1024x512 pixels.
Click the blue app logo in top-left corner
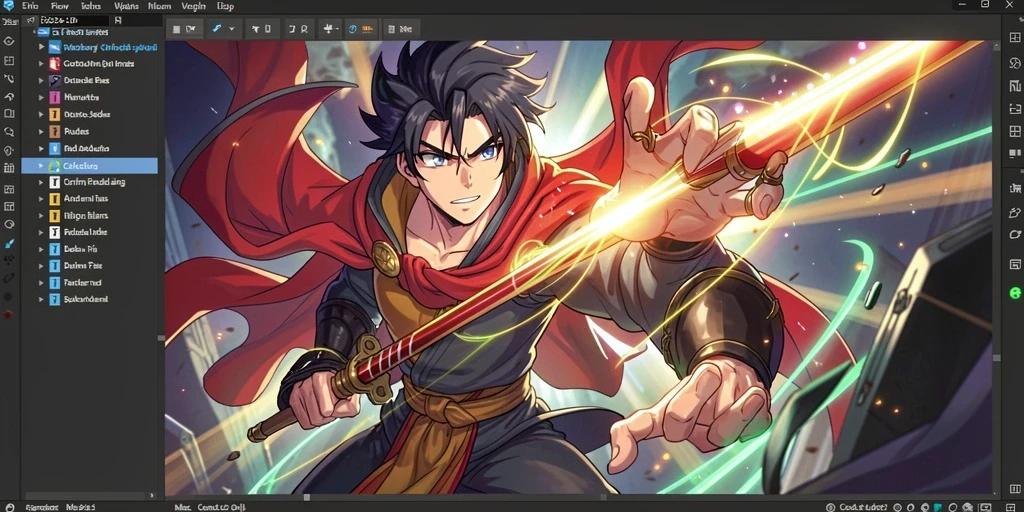point(8,5)
